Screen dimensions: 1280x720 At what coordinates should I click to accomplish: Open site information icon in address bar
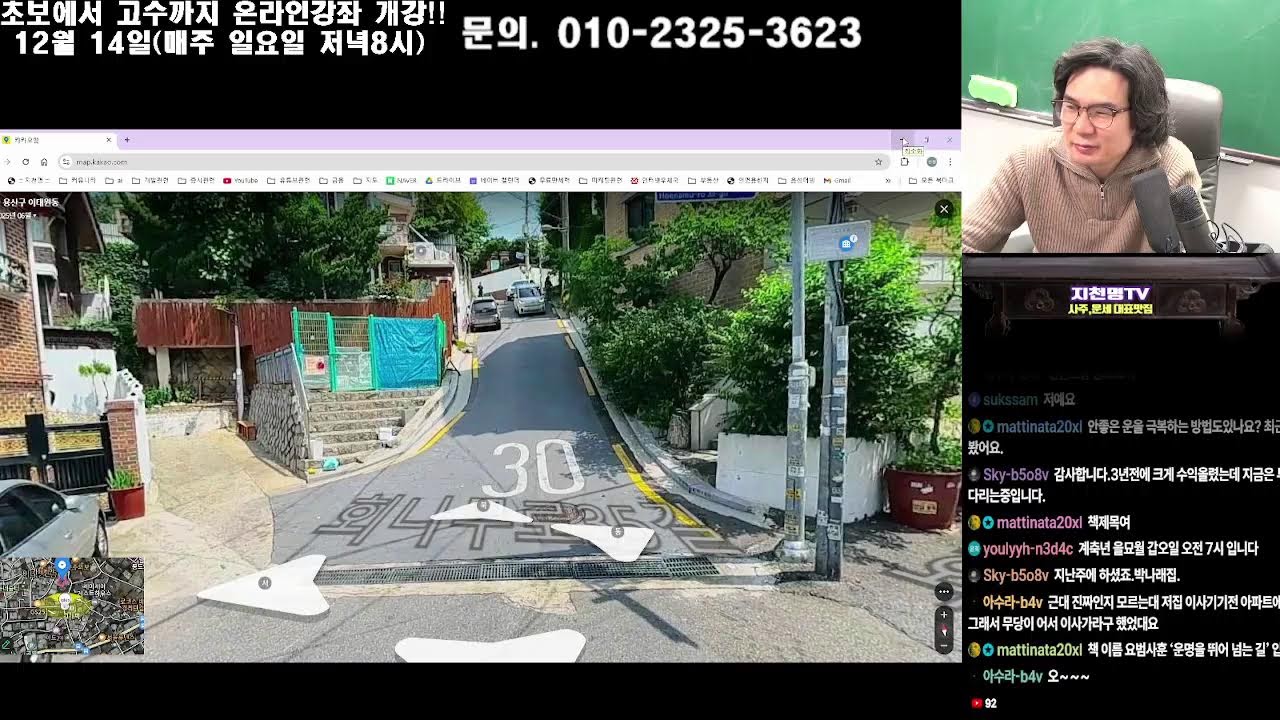[x=65, y=162]
